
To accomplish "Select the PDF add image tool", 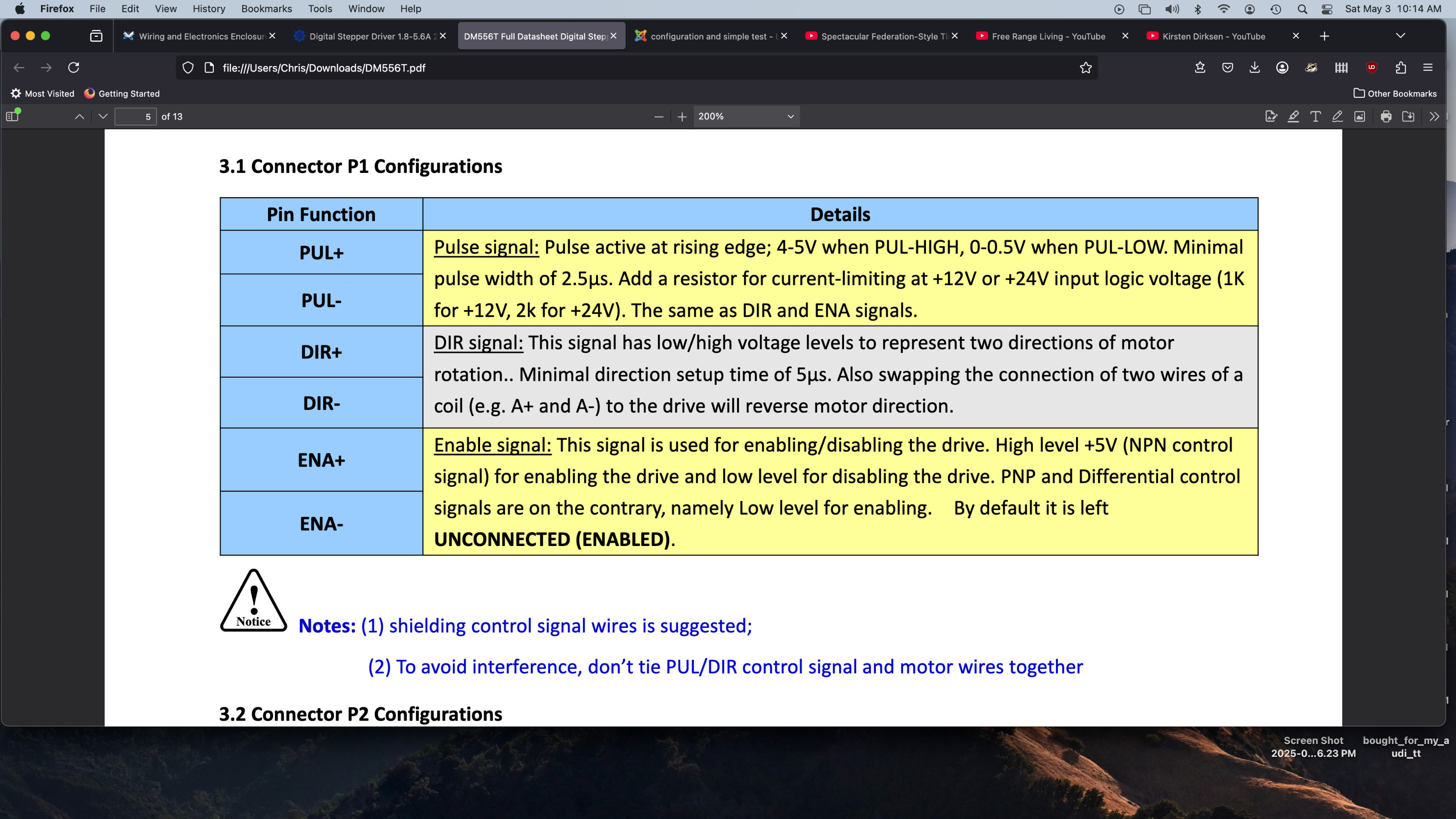I will point(1360,116).
